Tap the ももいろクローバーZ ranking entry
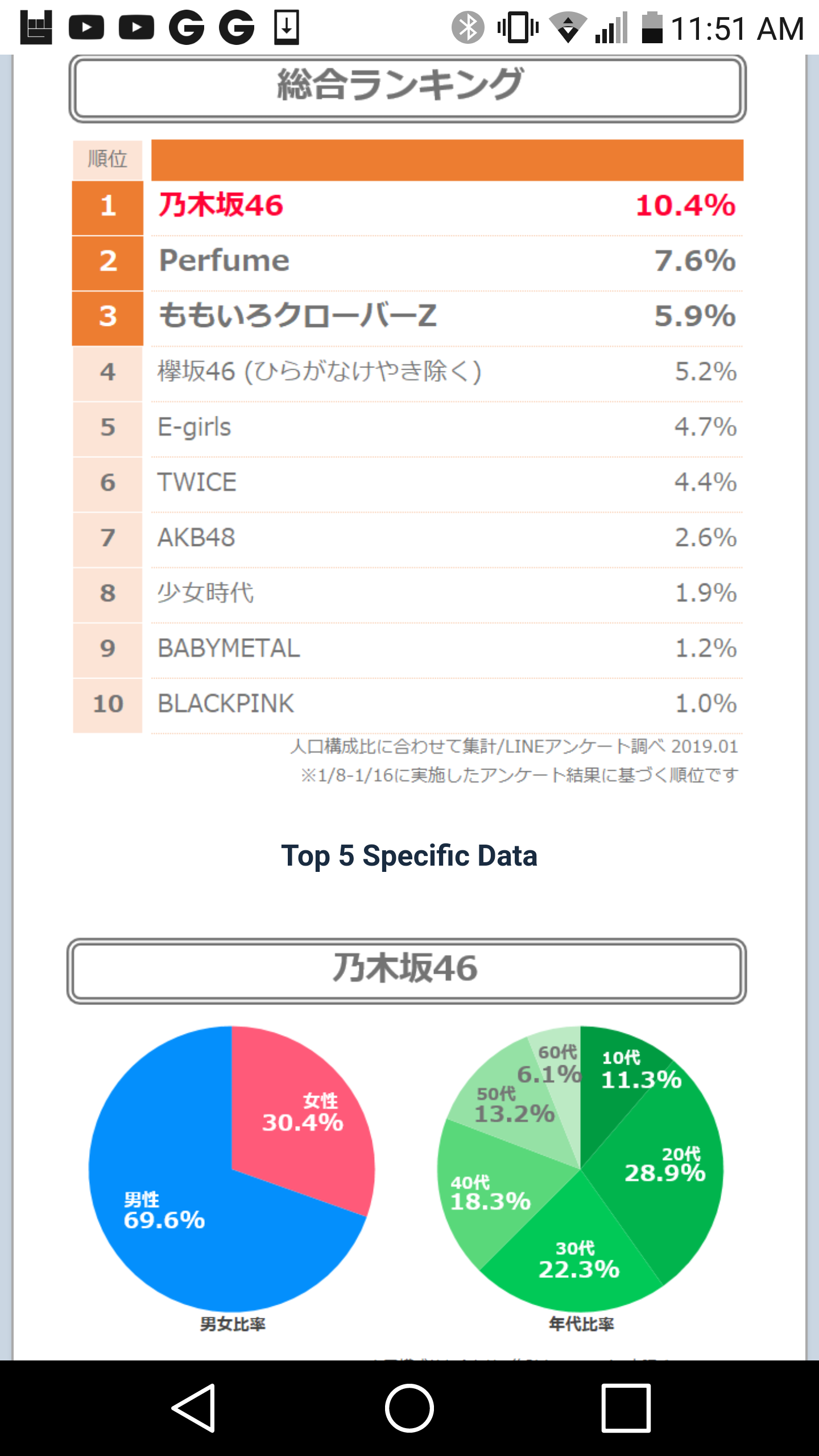 [x=408, y=318]
